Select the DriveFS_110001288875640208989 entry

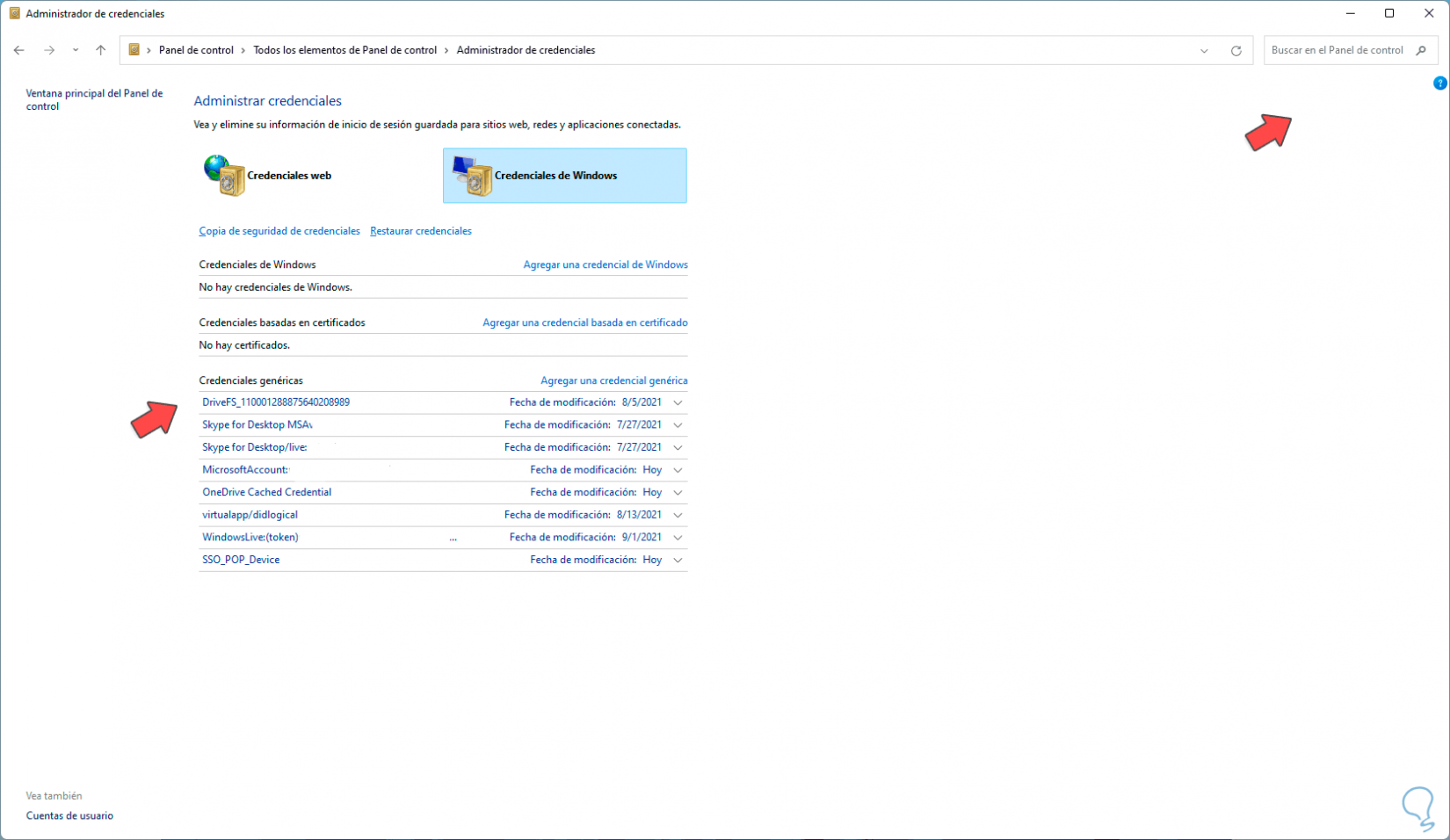276,402
